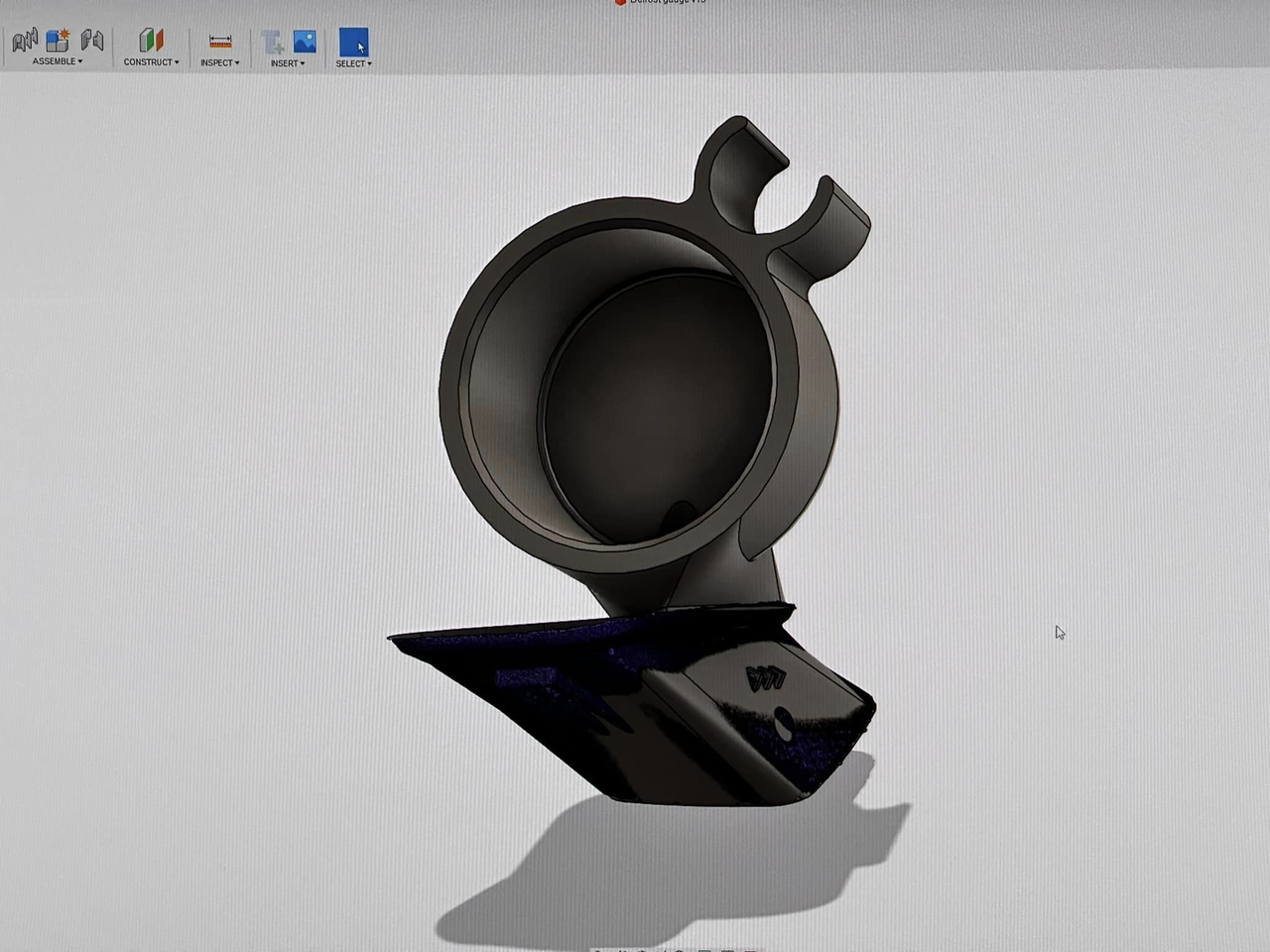Screen dimensions: 1270x952
Task: Expand the CONSTRUCT dropdown menu
Action: tap(152, 62)
